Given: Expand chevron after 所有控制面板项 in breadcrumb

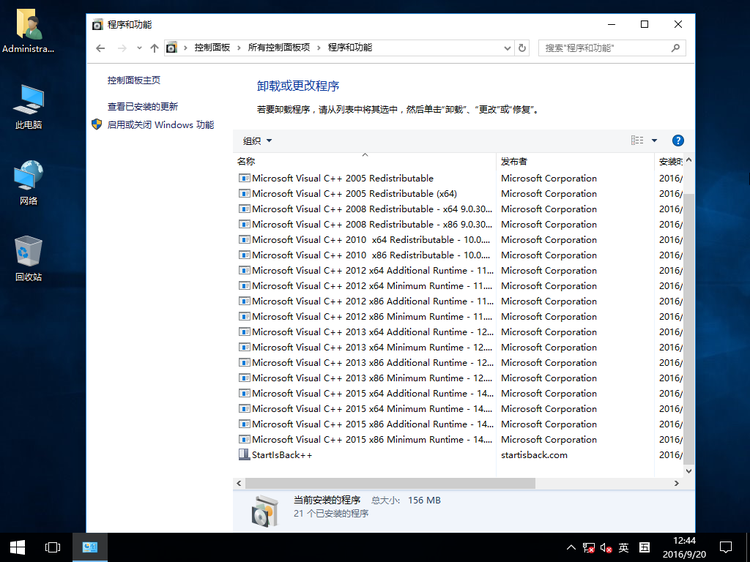Looking at the screenshot, I should coord(319,48).
